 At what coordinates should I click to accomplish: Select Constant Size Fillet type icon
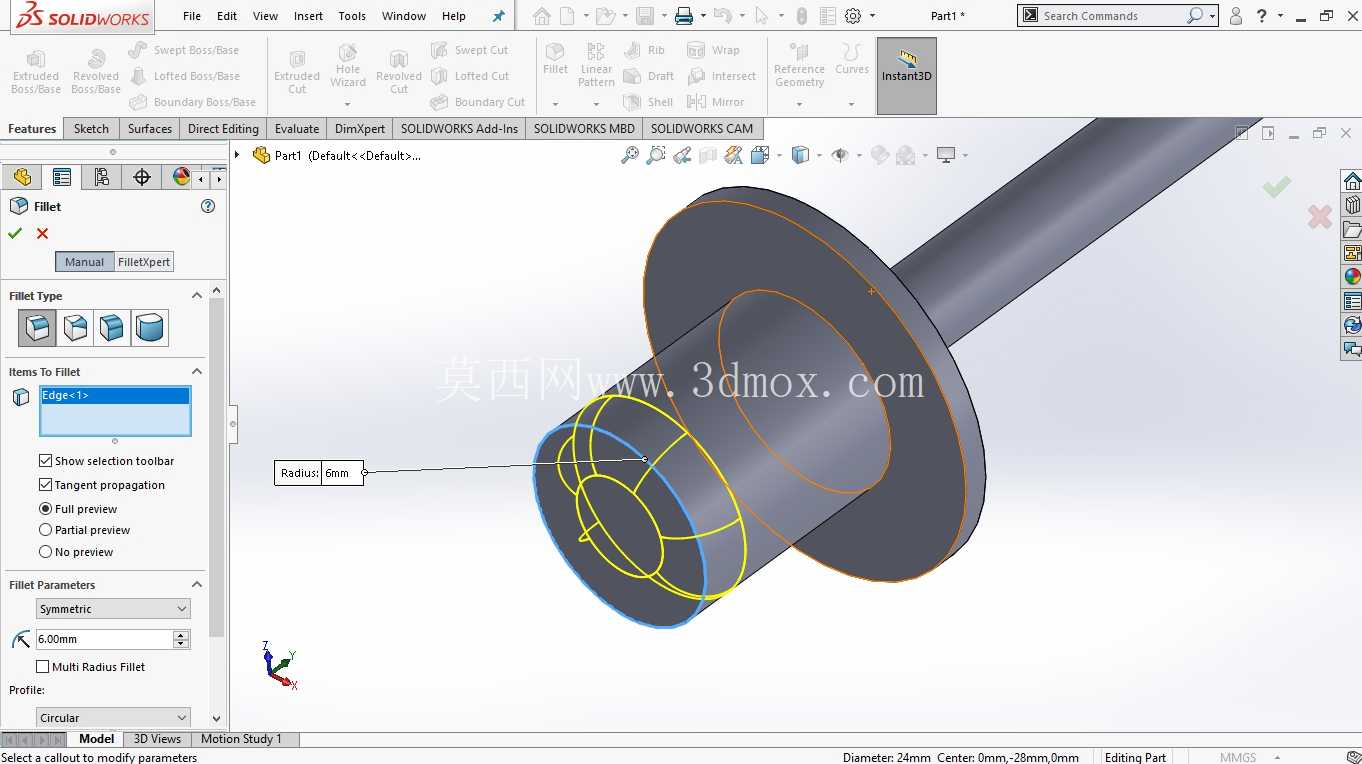coord(37,328)
